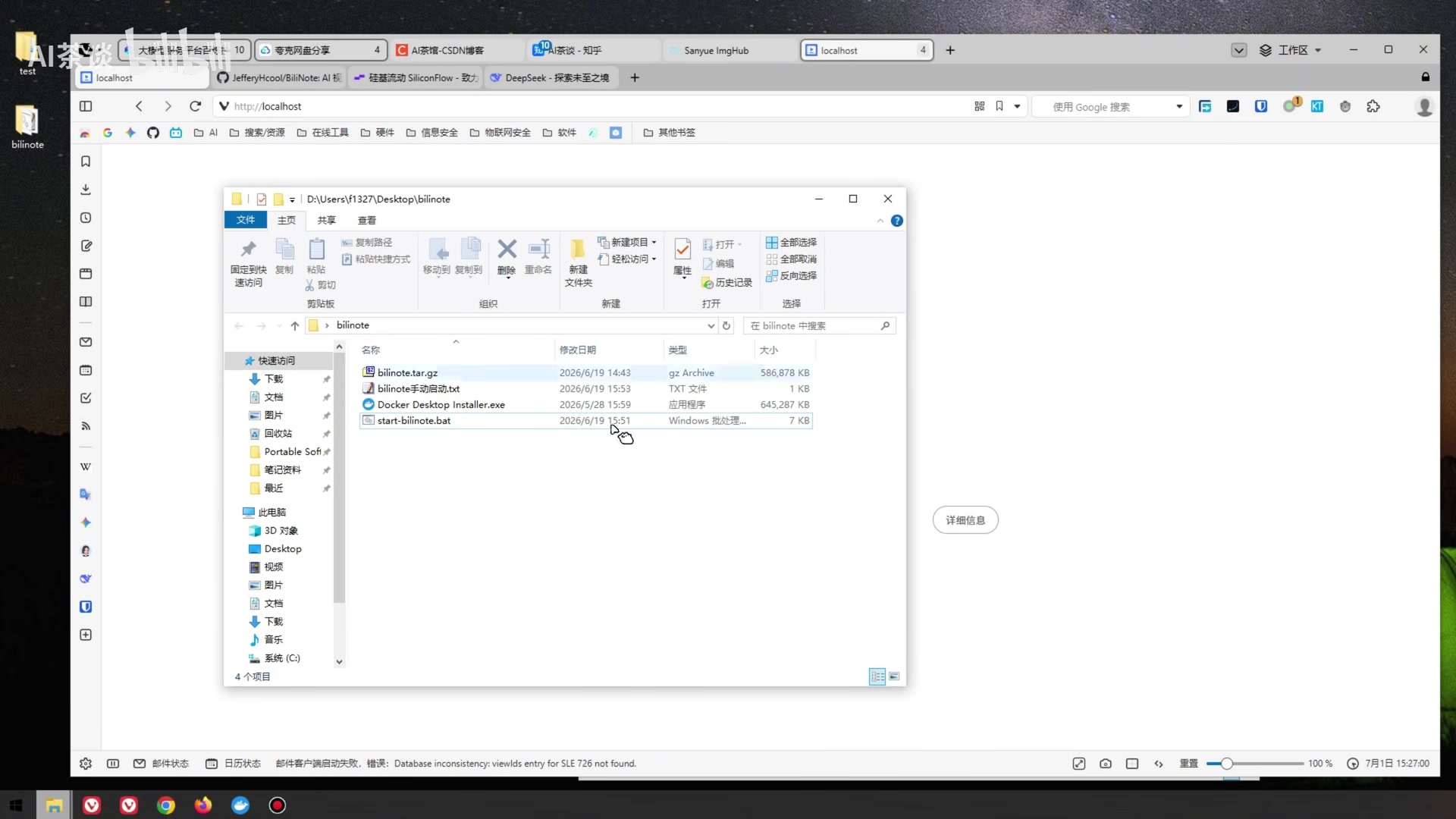Switch to the View ribbon tab
1456x819 pixels.
(x=367, y=220)
